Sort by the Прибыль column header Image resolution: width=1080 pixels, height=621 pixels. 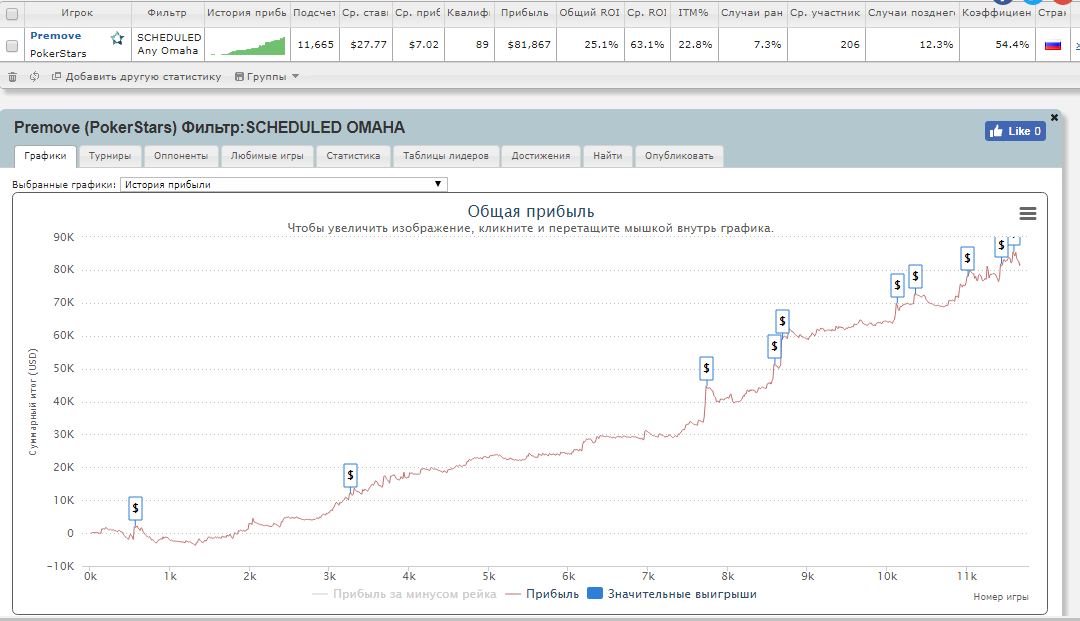click(x=525, y=13)
